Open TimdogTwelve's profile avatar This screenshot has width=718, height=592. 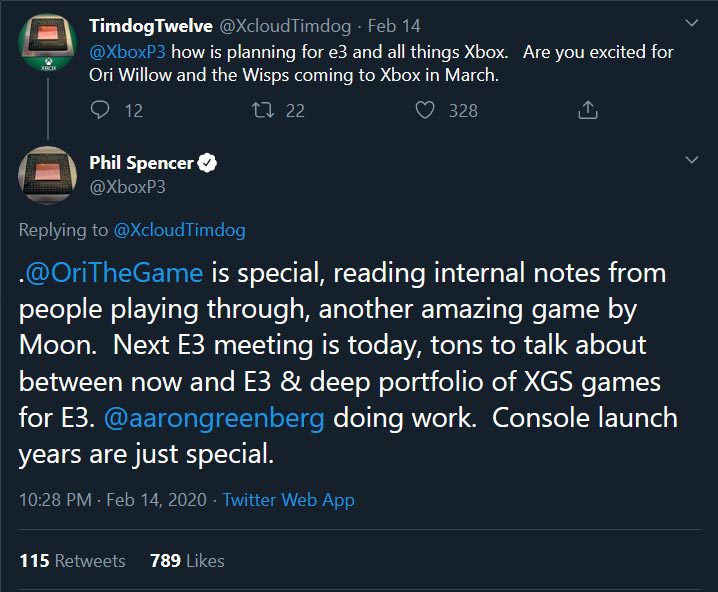(x=47, y=47)
